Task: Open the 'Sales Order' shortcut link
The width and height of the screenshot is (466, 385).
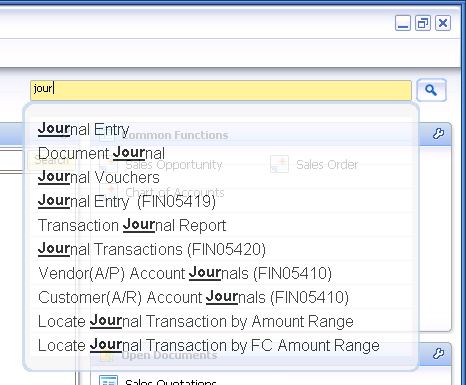Action: (x=327, y=165)
